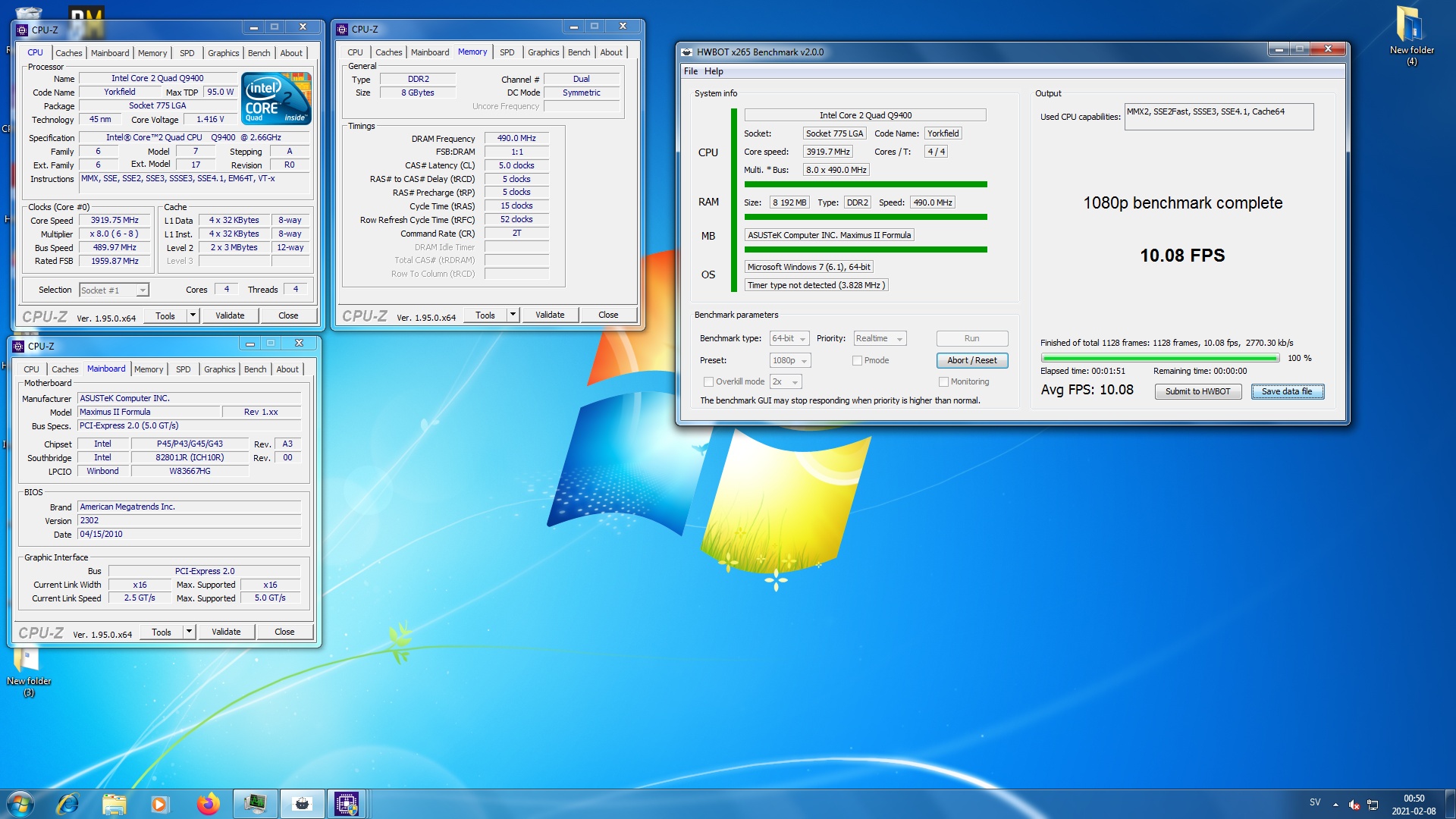Open the Benchmark type 64-bit dropdown
This screenshot has height=819, width=1456.
pos(789,339)
